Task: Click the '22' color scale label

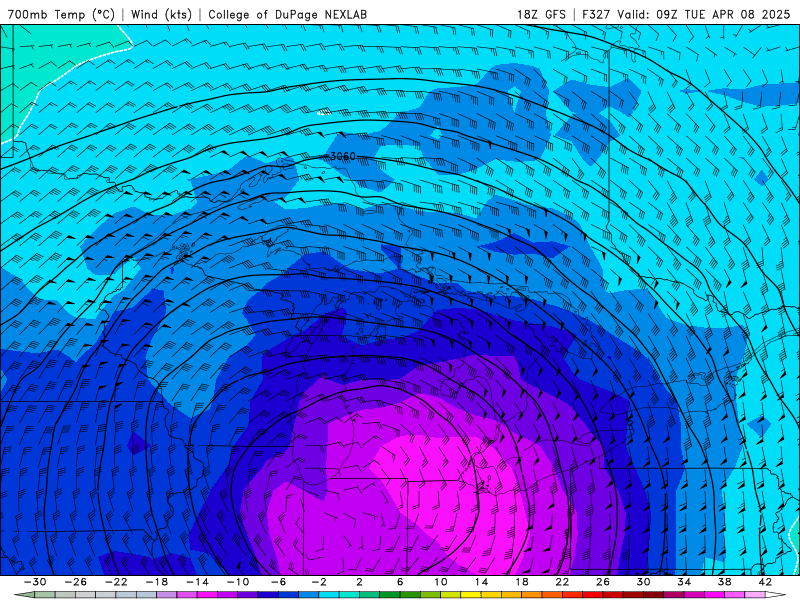Action: tap(562, 582)
